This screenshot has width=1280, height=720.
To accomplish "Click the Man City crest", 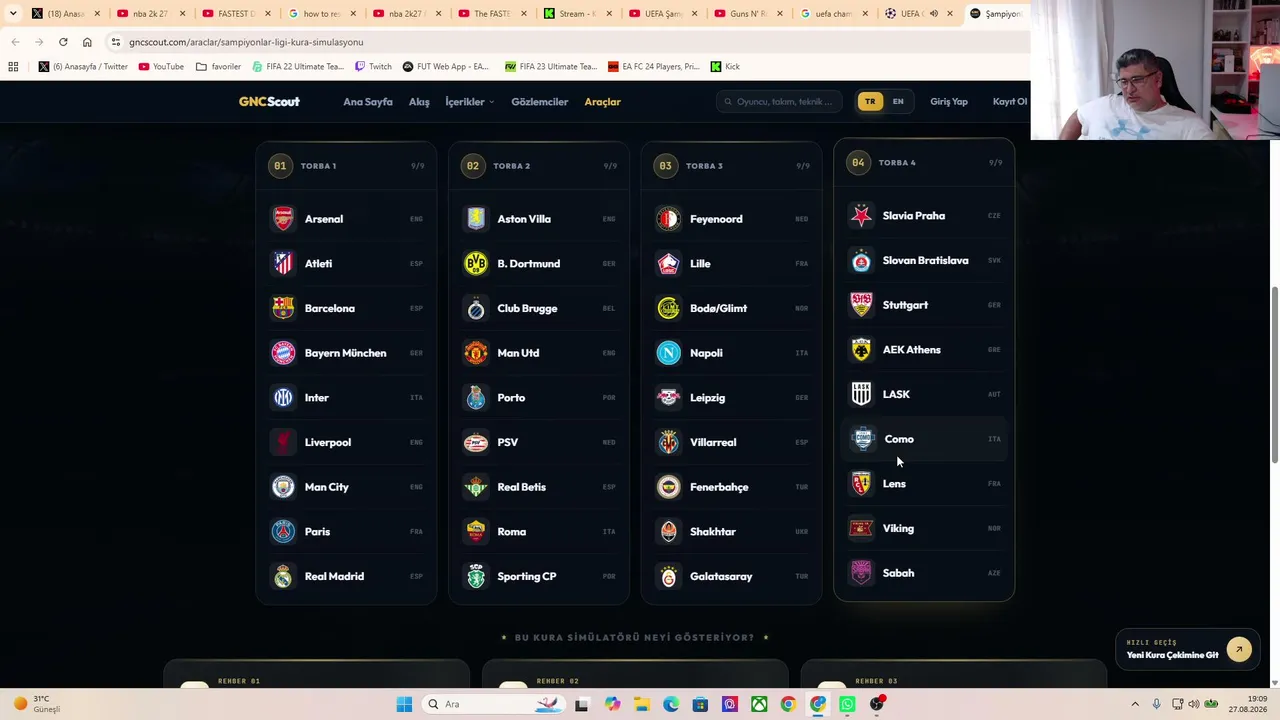I will (x=284, y=487).
